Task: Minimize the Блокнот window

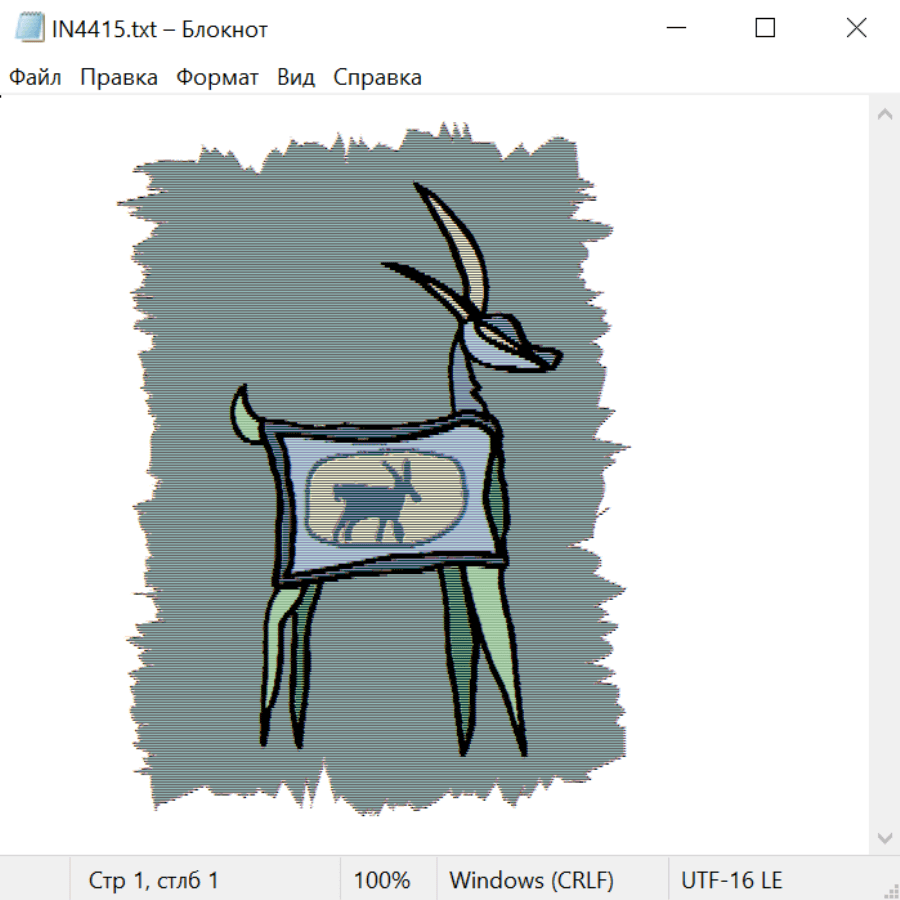Action: tap(674, 28)
